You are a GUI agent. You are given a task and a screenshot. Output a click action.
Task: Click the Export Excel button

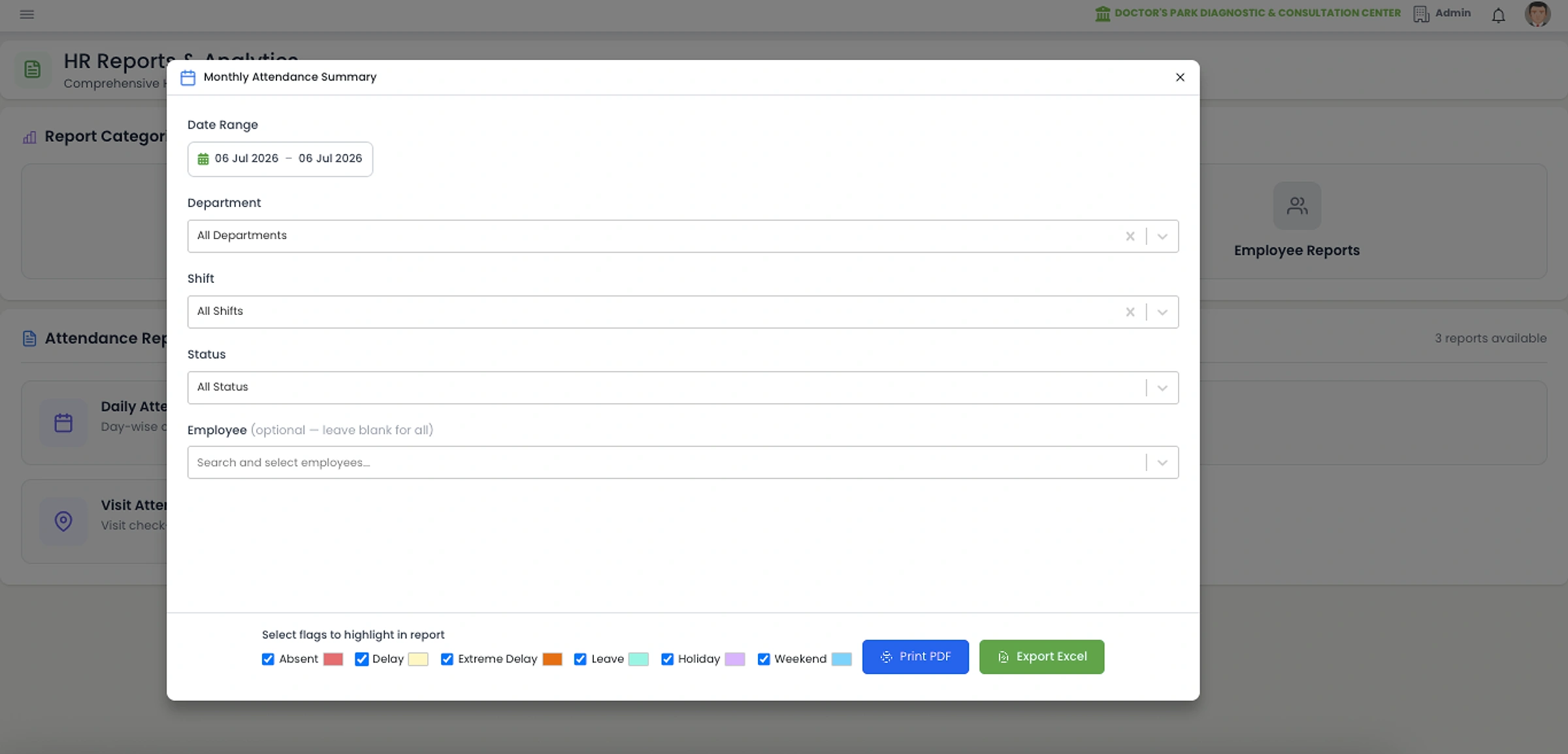point(1041,657)
